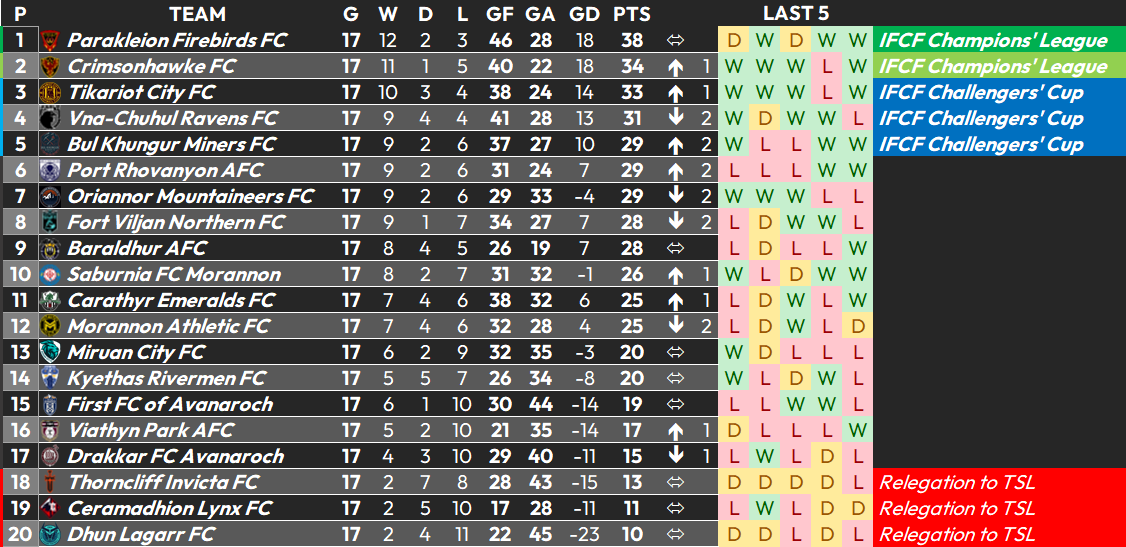Click the TEAM column header
This screenshot has height=547, width=1126.
pyautogui.click(x=197, y=14)
